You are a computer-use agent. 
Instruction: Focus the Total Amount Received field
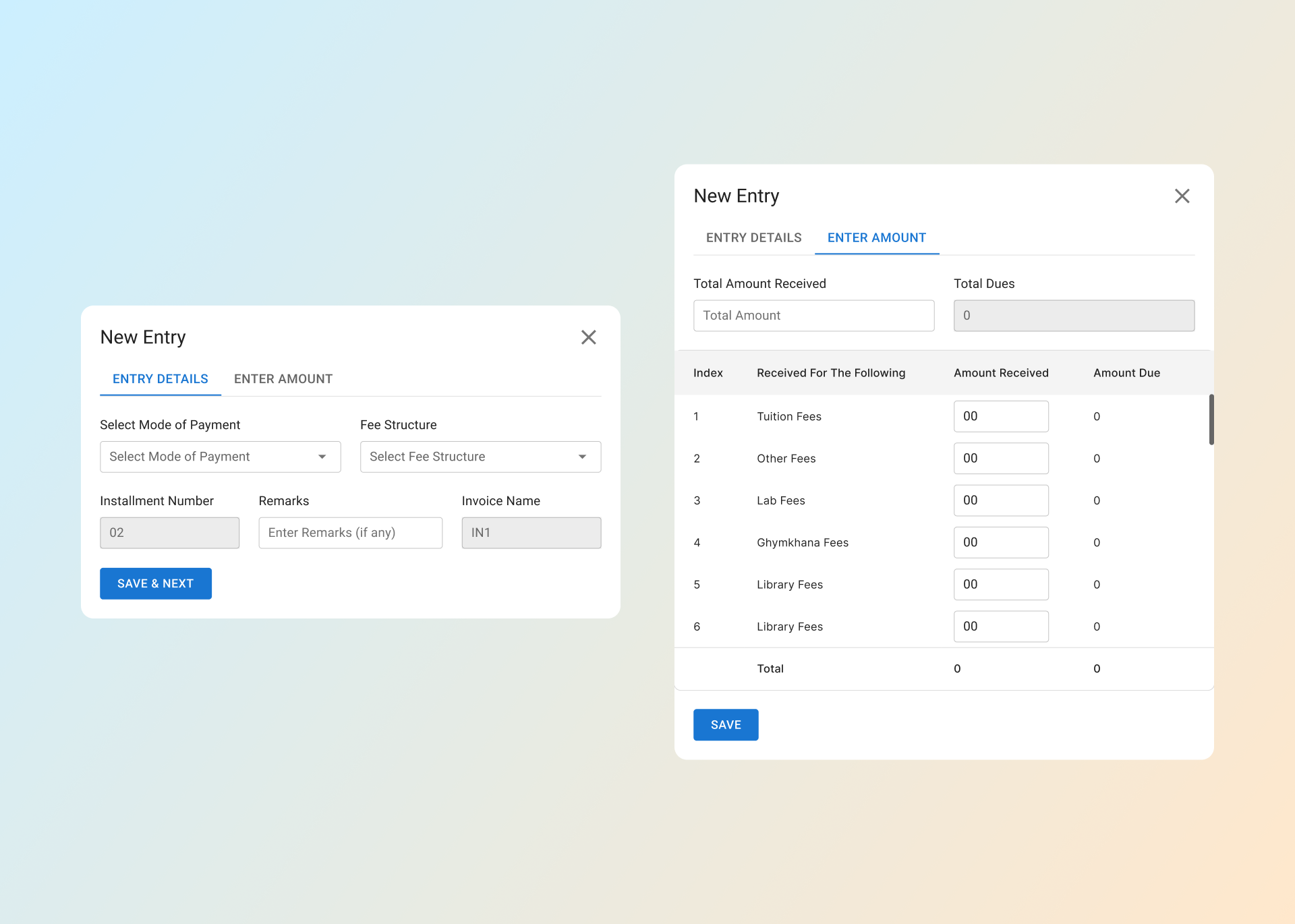click(814, 316)
